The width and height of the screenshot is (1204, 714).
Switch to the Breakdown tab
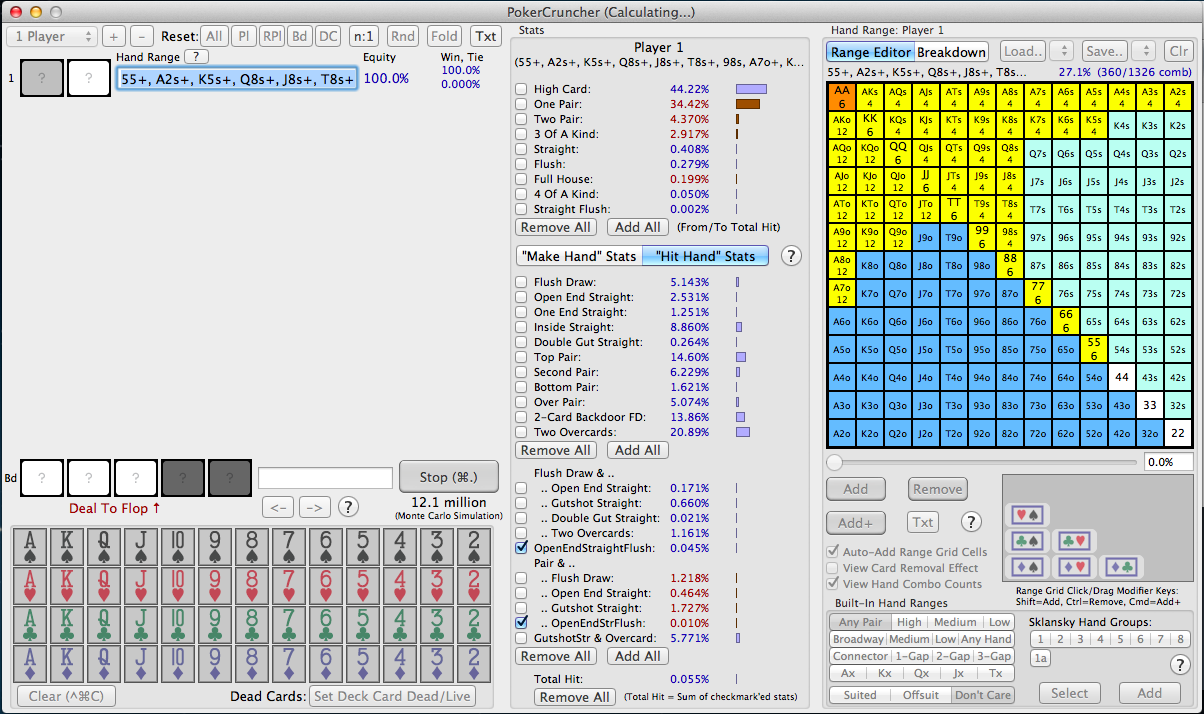[x=952, y=52]
